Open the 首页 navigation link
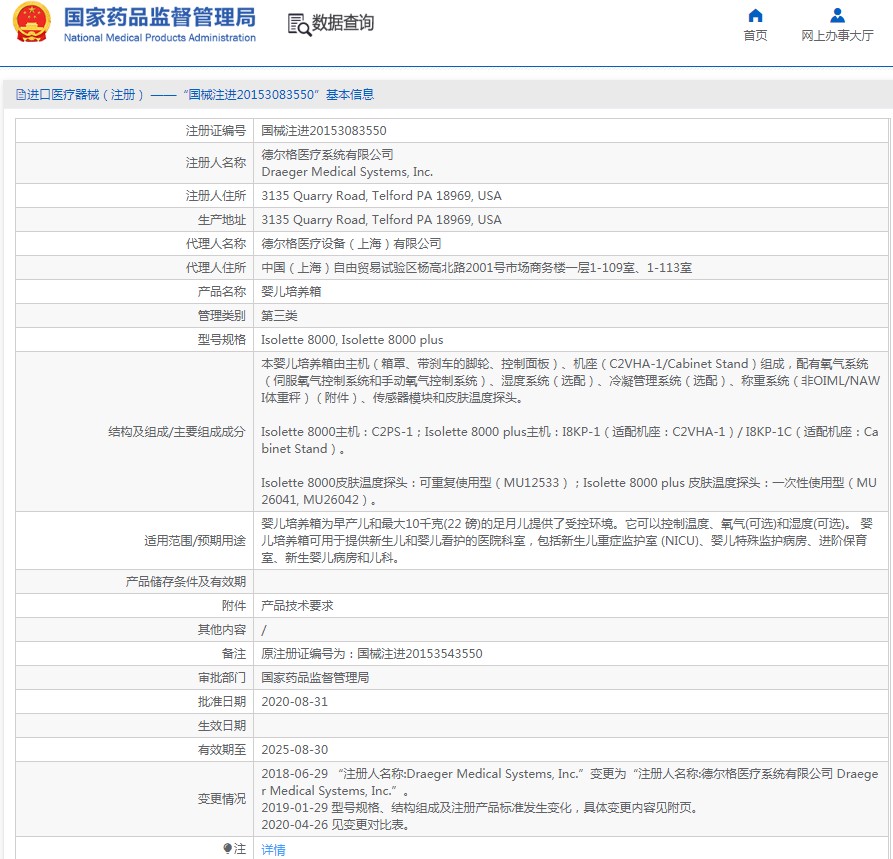893x859 pixels. click(x=755, y=35)
